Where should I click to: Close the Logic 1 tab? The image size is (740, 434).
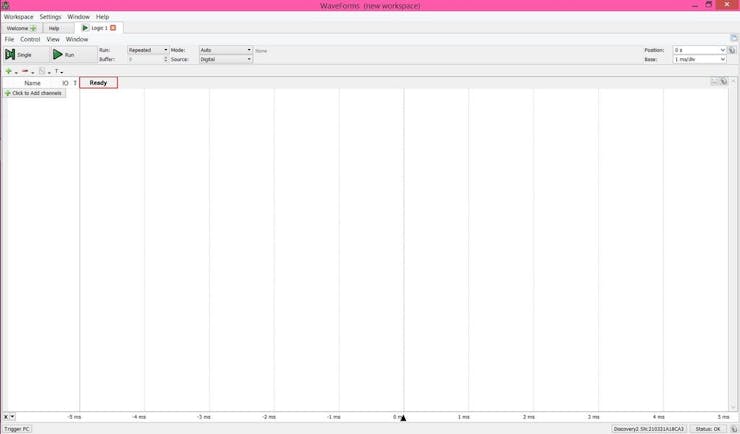click(113, 28)
